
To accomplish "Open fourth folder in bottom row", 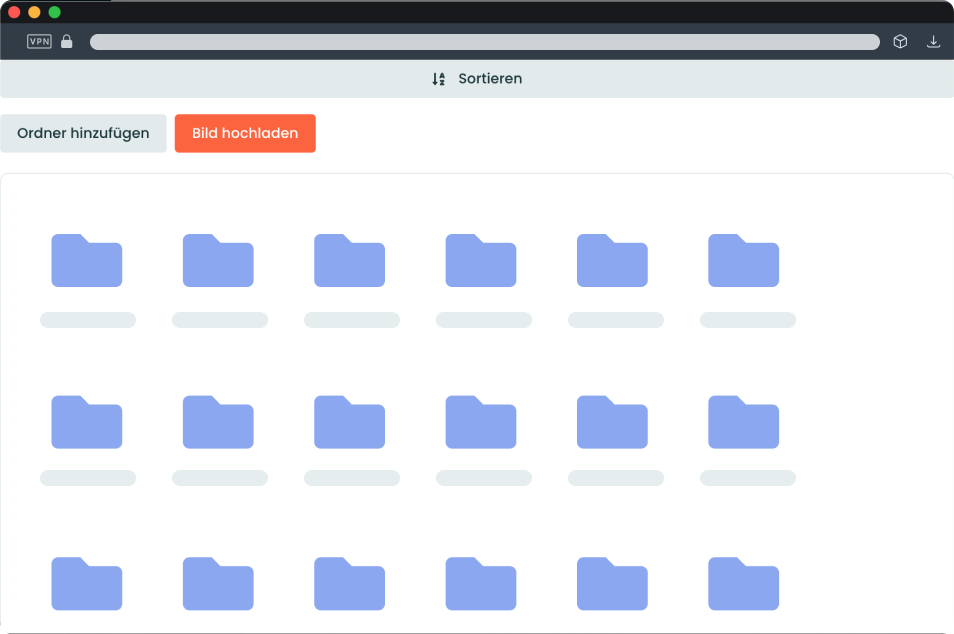I will 481,583.
